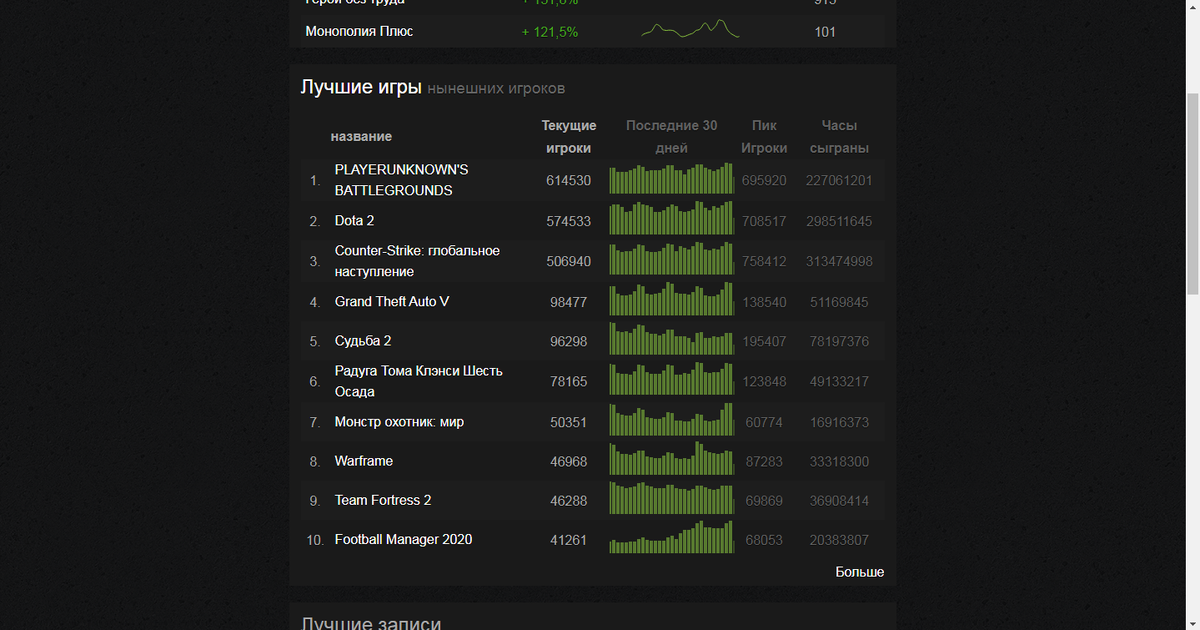Click the Монополия Плюс trend sparkline
This screenshot has height=630, width=1200.
coord(690,30)
